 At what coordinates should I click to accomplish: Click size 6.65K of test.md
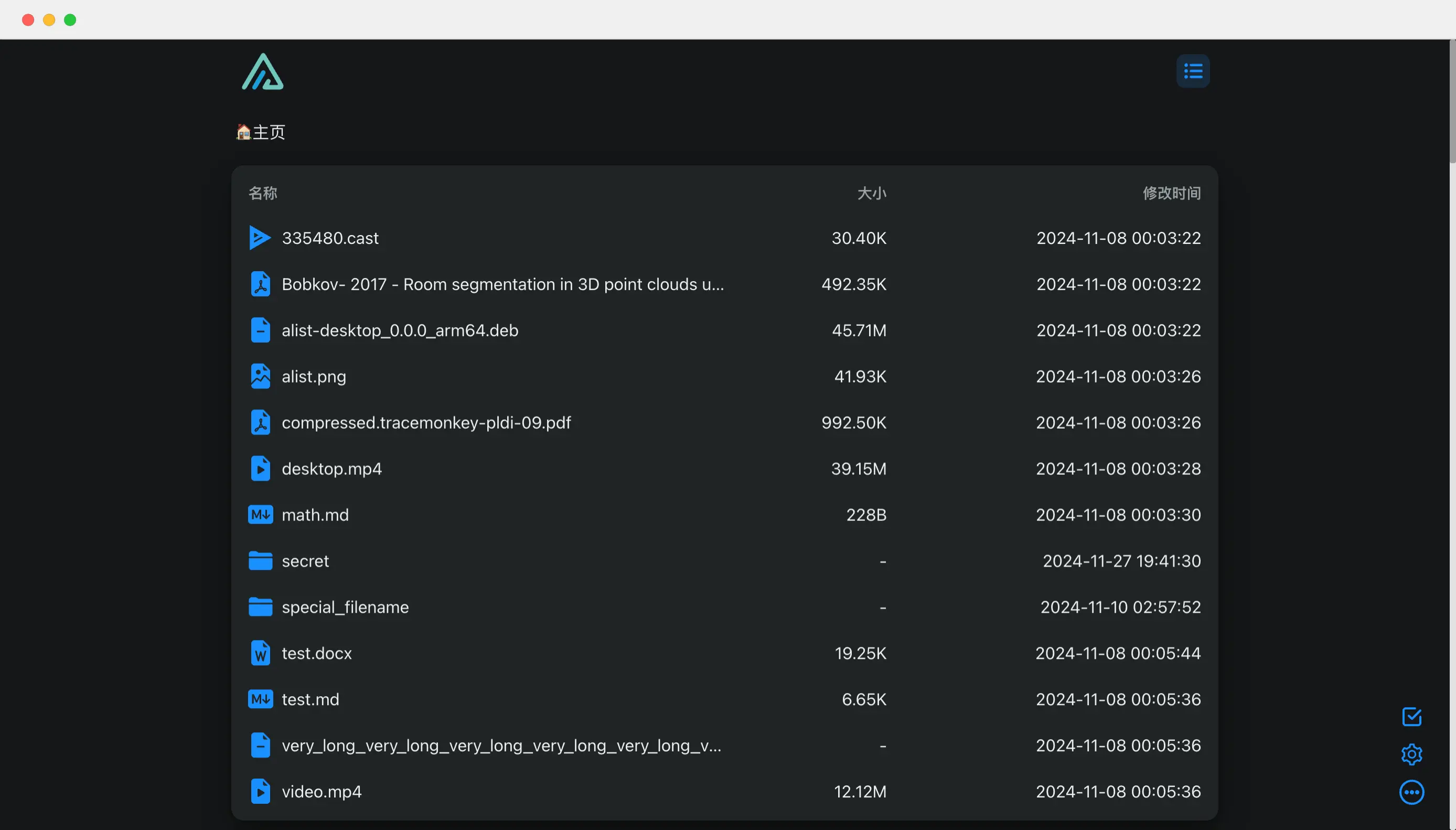click(x=864, y=699)
